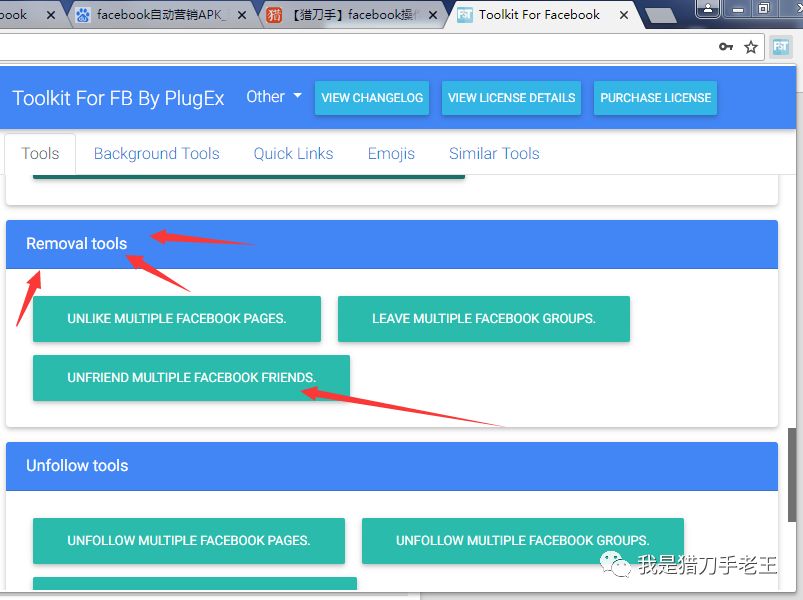
Task: Launch Leave Multiple Facebook Groups tool
Action: [x=483, y=319]
